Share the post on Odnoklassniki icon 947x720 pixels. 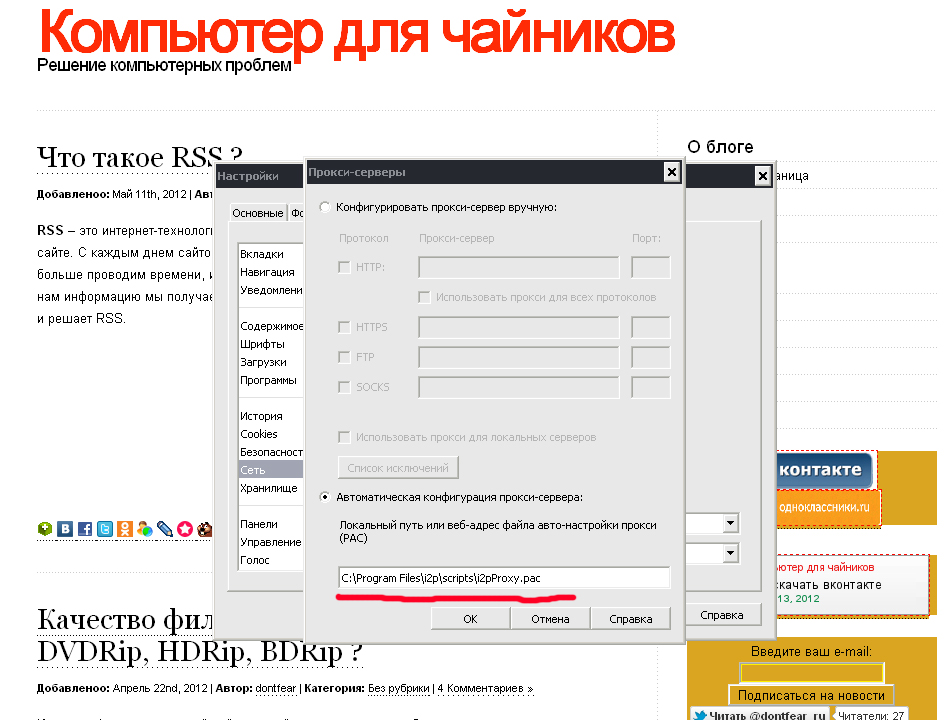coord(124,529)
